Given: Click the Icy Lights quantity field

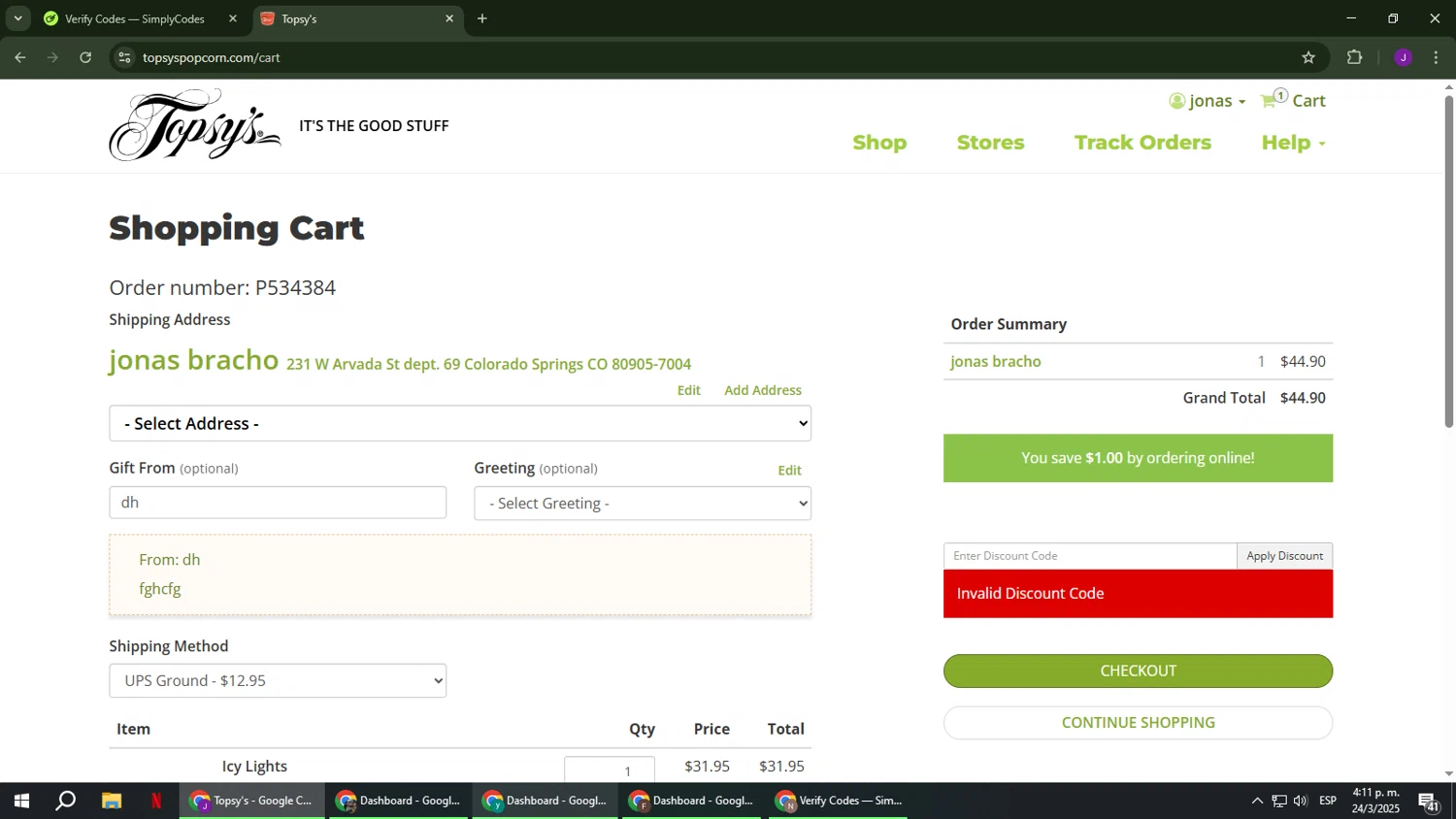Looking at the screenshot, I should tap(610, 770).
